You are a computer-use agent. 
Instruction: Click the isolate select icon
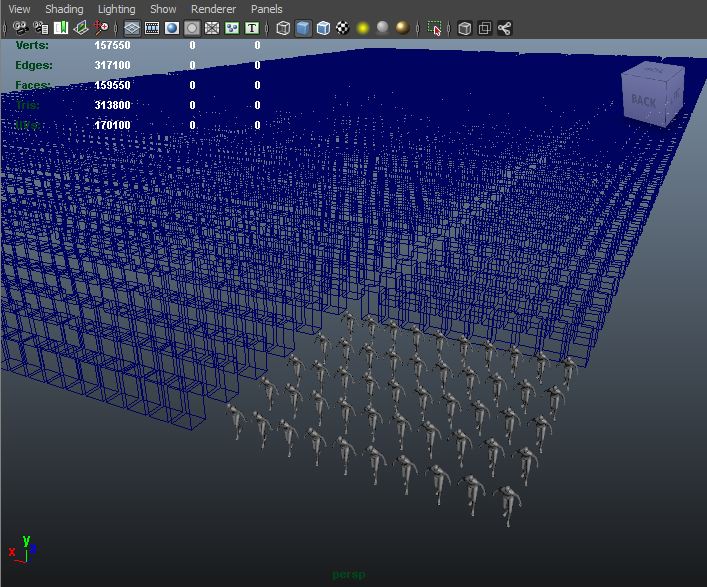(435, 28)
